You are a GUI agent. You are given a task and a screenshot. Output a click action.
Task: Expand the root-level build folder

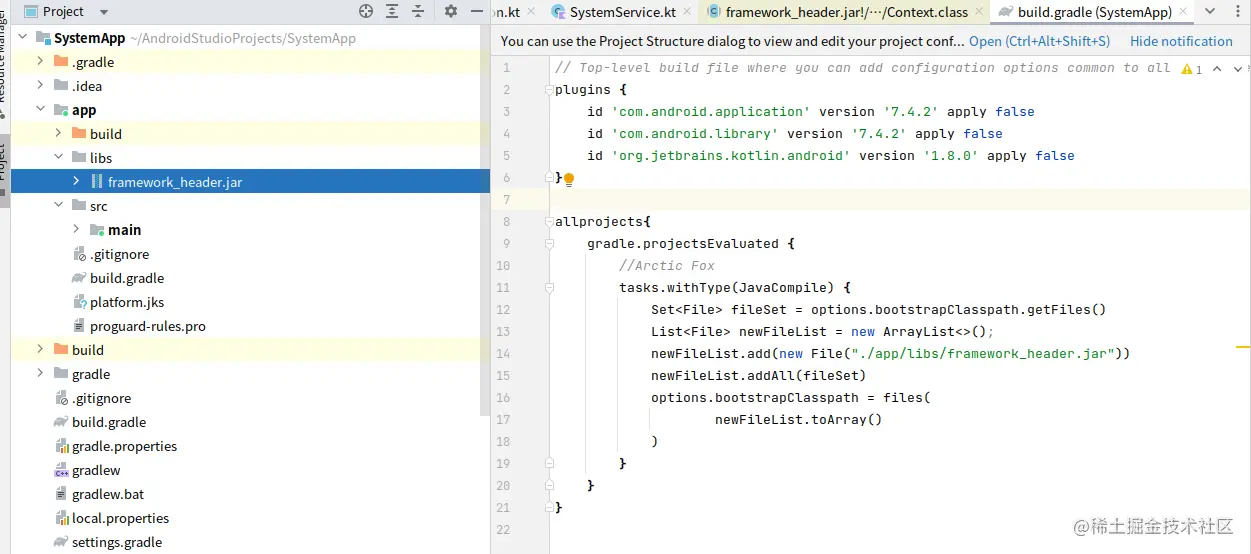pyautogui.click(x=40, y=350)
